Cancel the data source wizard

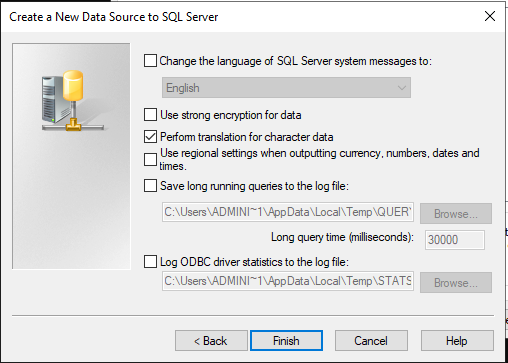coord(371,341)
